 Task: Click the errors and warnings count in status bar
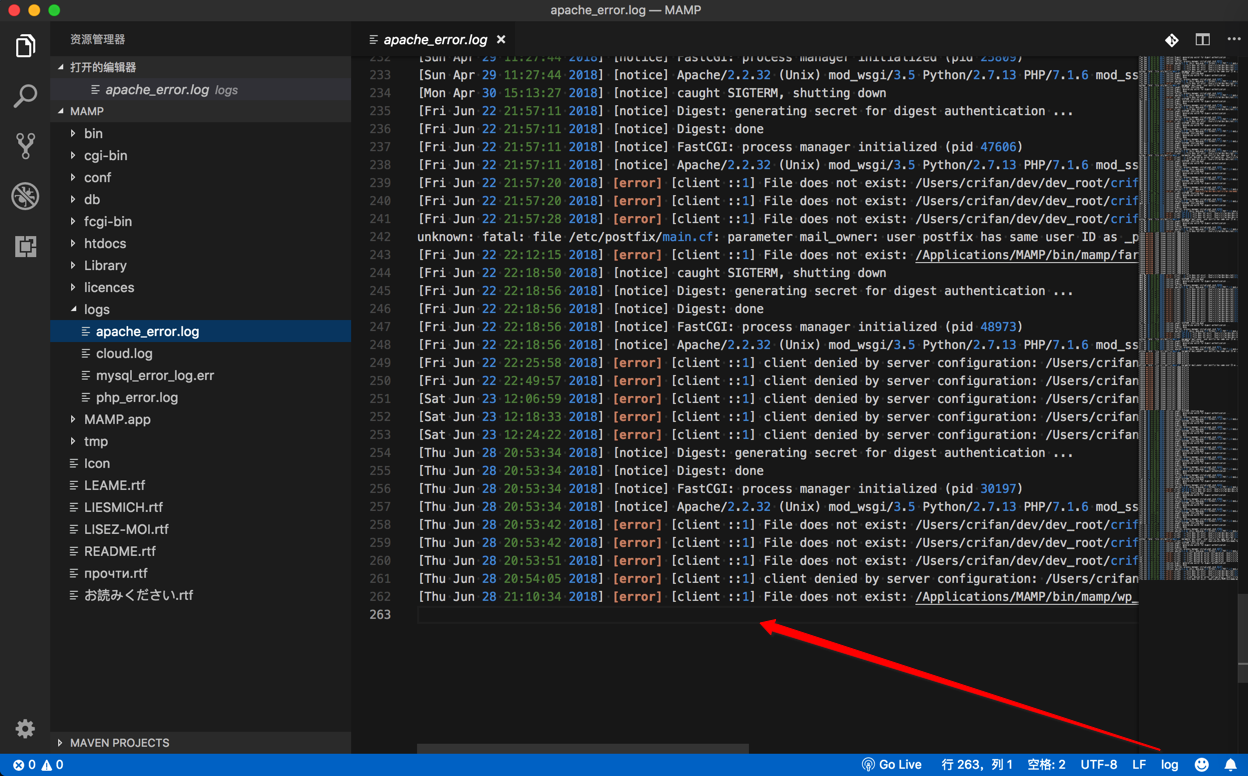pos(38,765)
